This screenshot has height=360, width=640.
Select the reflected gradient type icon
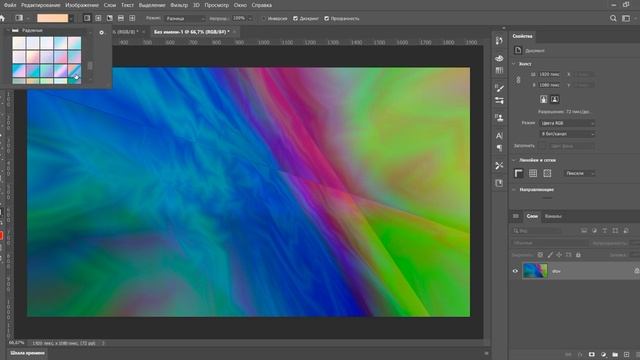tap(121, 18)
